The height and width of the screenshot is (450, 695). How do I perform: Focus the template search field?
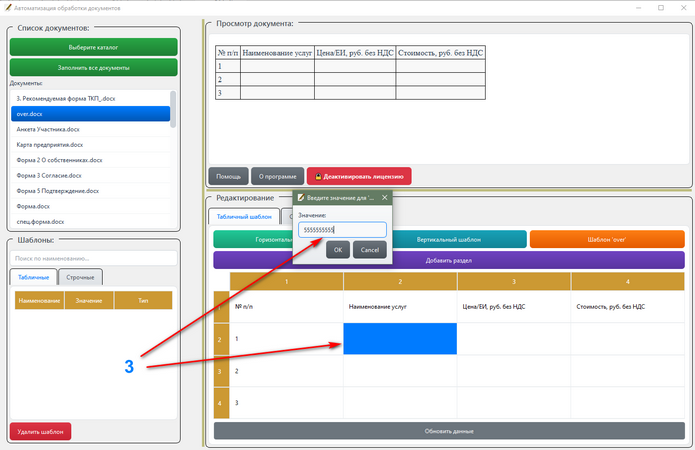(x=94, y=258)
